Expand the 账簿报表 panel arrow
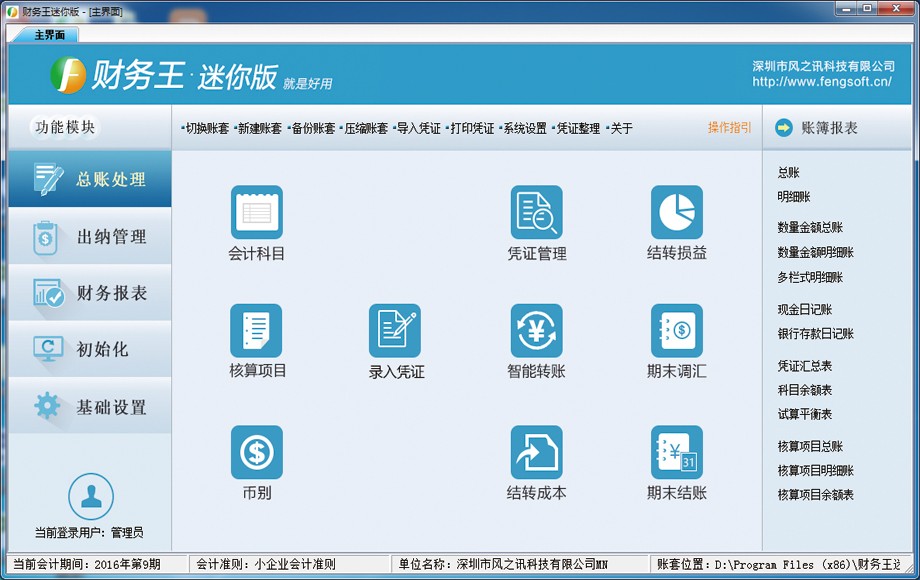The image size is (920, 580). click(783, 128)
